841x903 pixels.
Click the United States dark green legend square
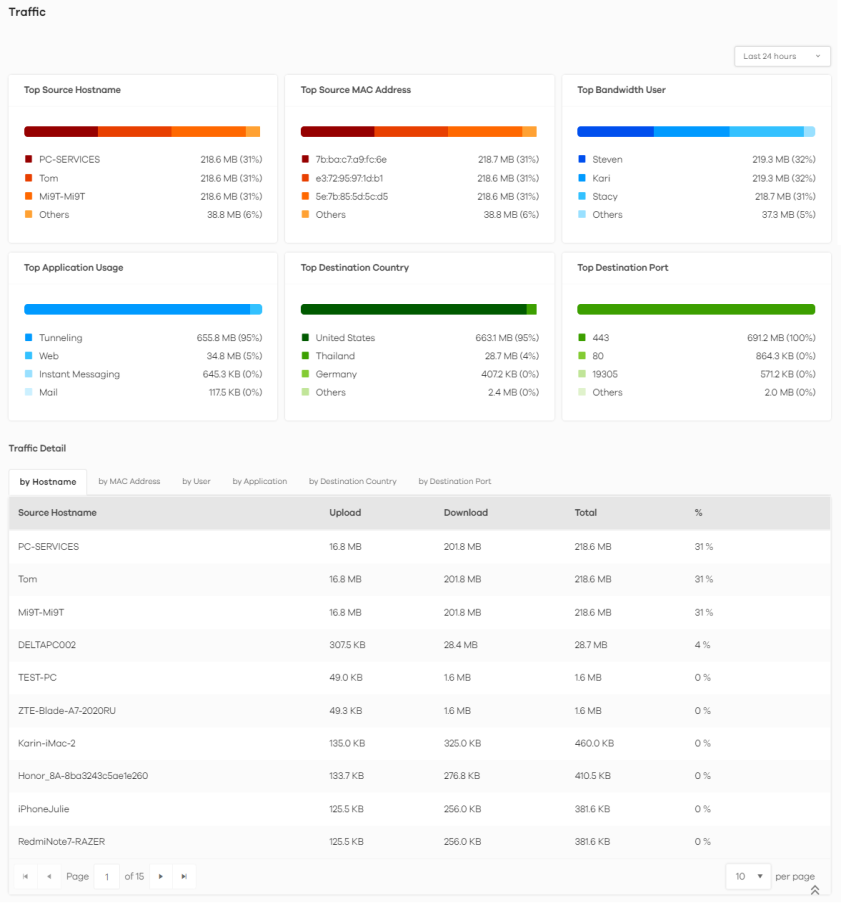(x=305, y=338)
